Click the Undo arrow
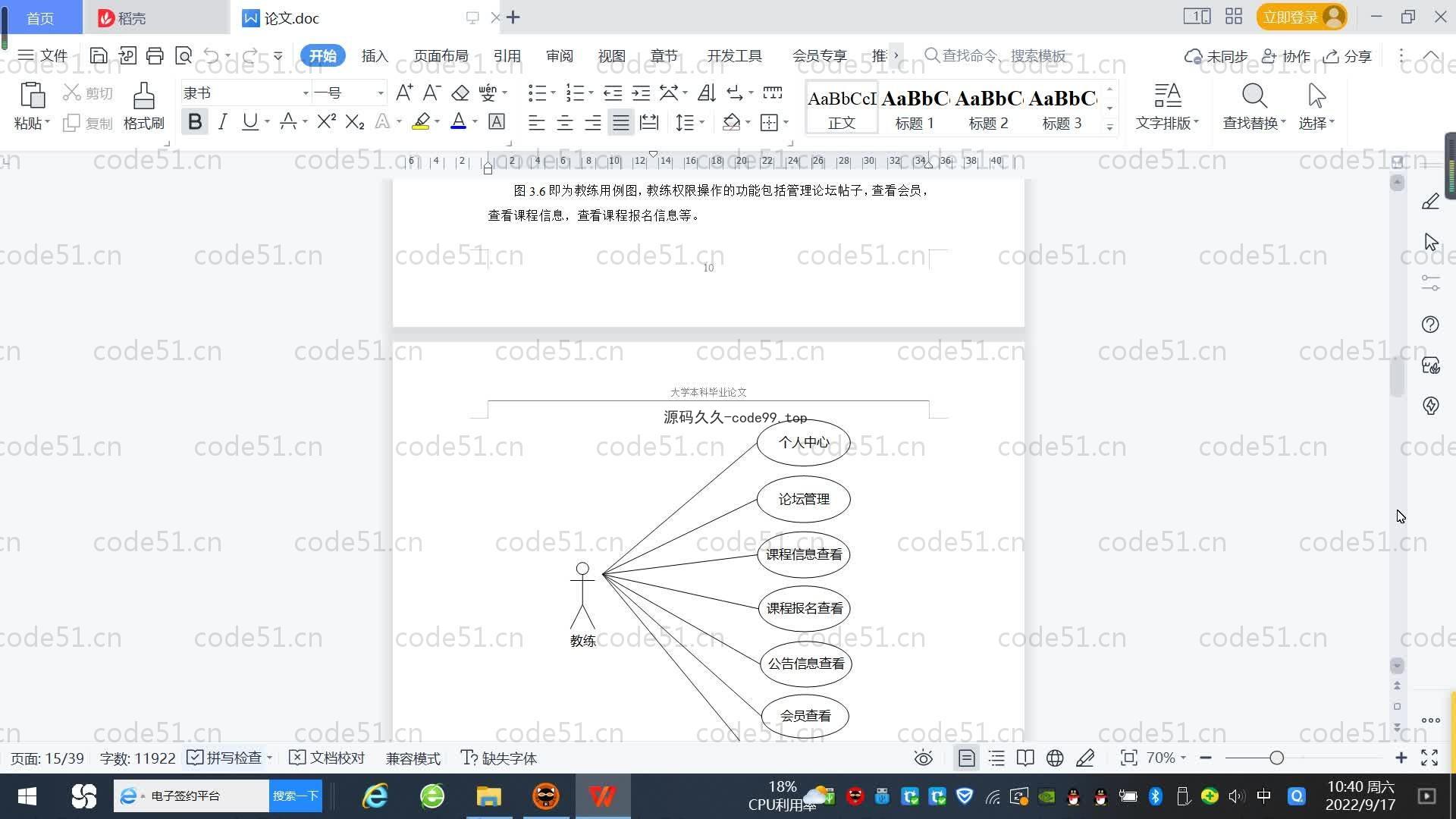Screen dimensions: 1456x819 (x=212, y=55)
